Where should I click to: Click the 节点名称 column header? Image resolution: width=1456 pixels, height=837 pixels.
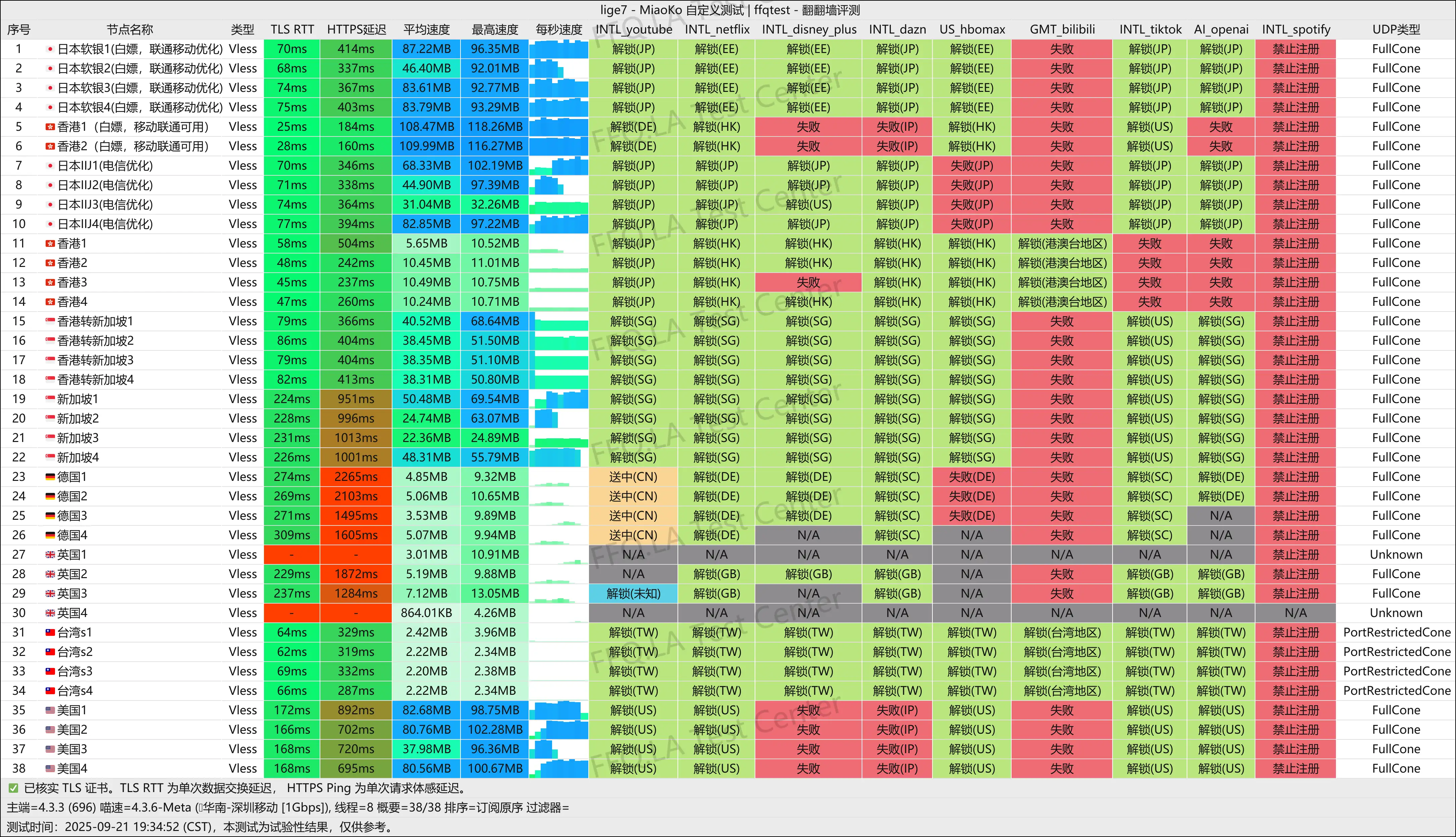point(130,29)
